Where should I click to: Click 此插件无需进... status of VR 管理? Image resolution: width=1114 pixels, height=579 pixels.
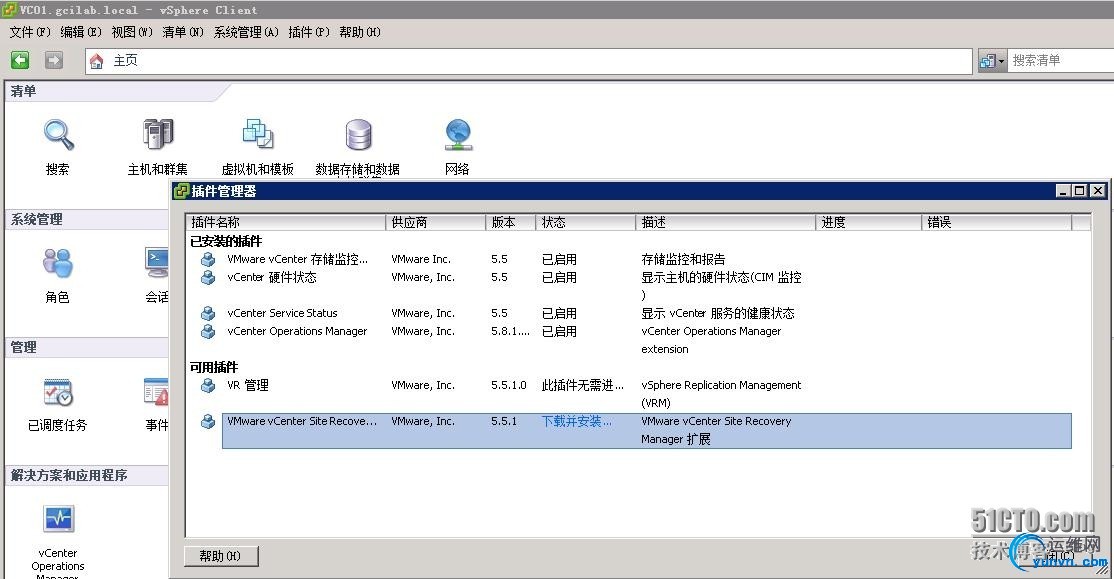(x=583, y=385)
